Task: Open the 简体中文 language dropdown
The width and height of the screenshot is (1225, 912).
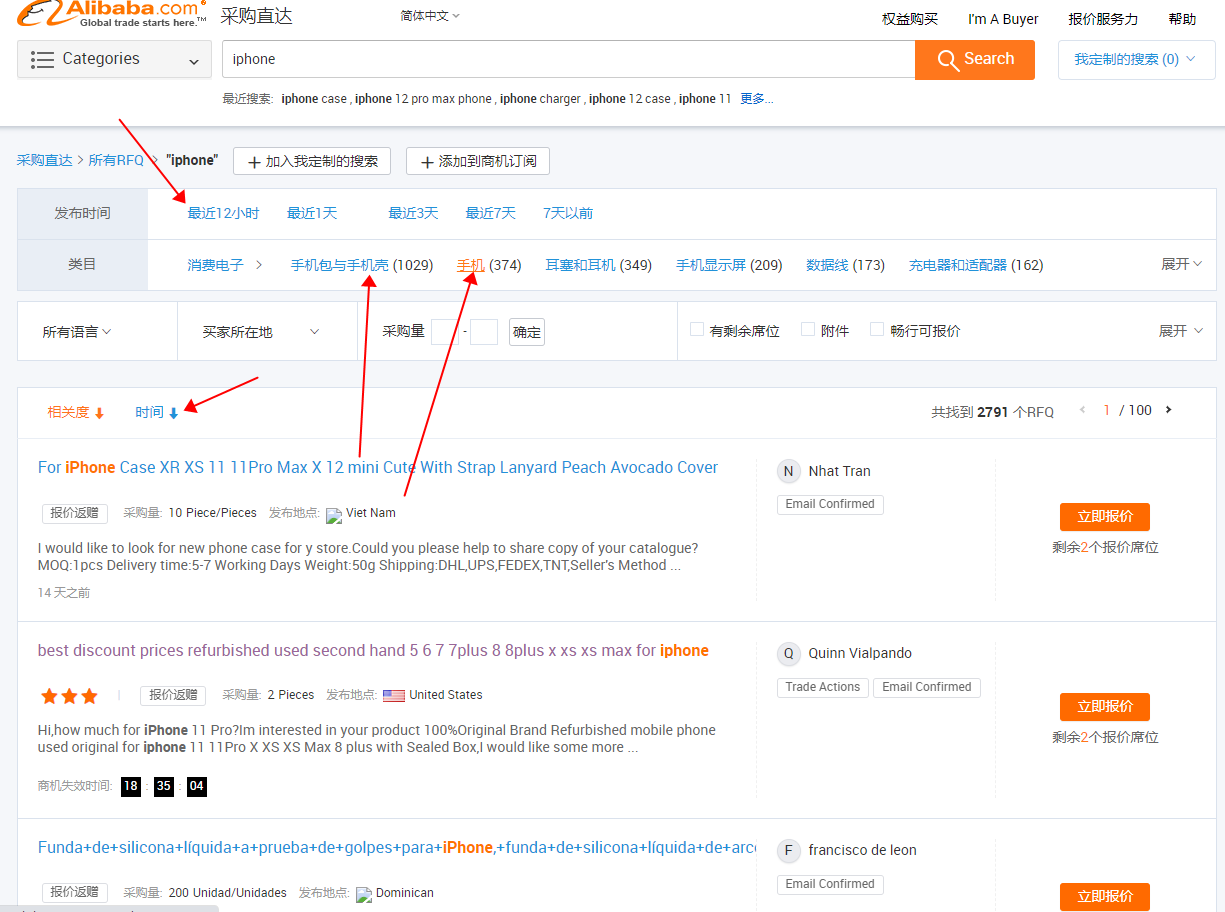Action: [x=429, y=16]
